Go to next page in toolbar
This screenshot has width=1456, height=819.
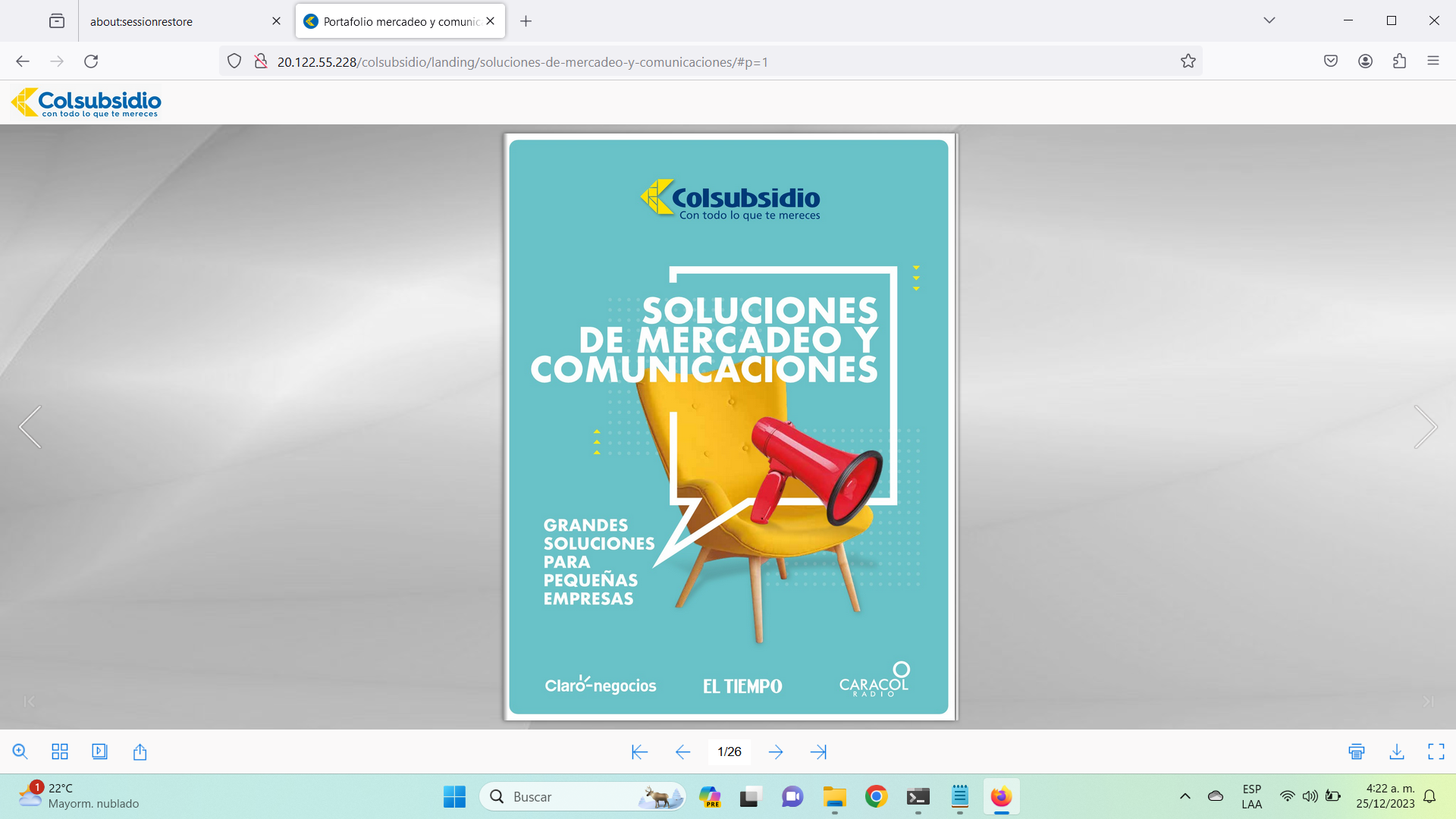775,752
